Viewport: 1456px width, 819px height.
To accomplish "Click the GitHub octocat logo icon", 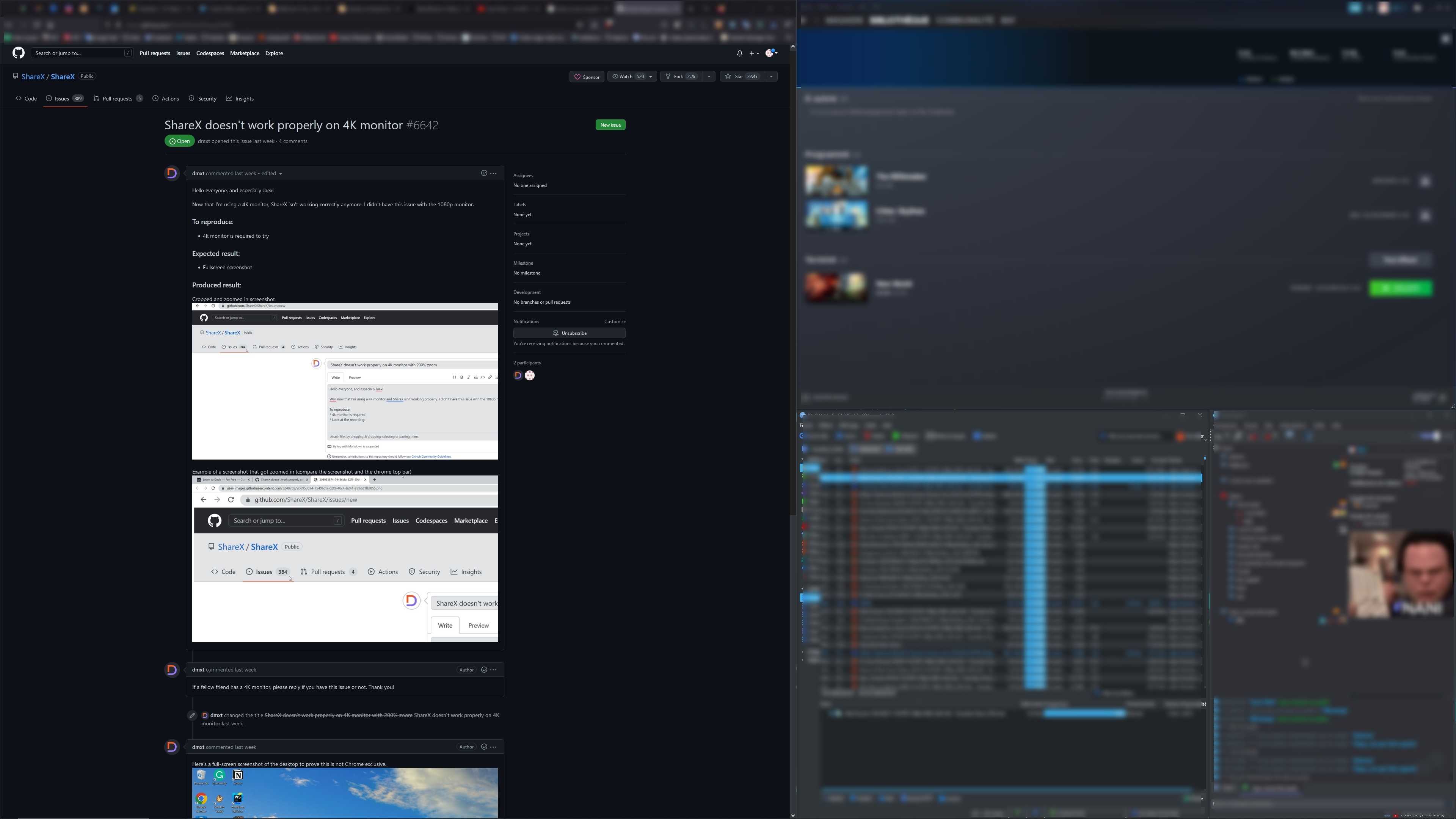I will (18, 53).
